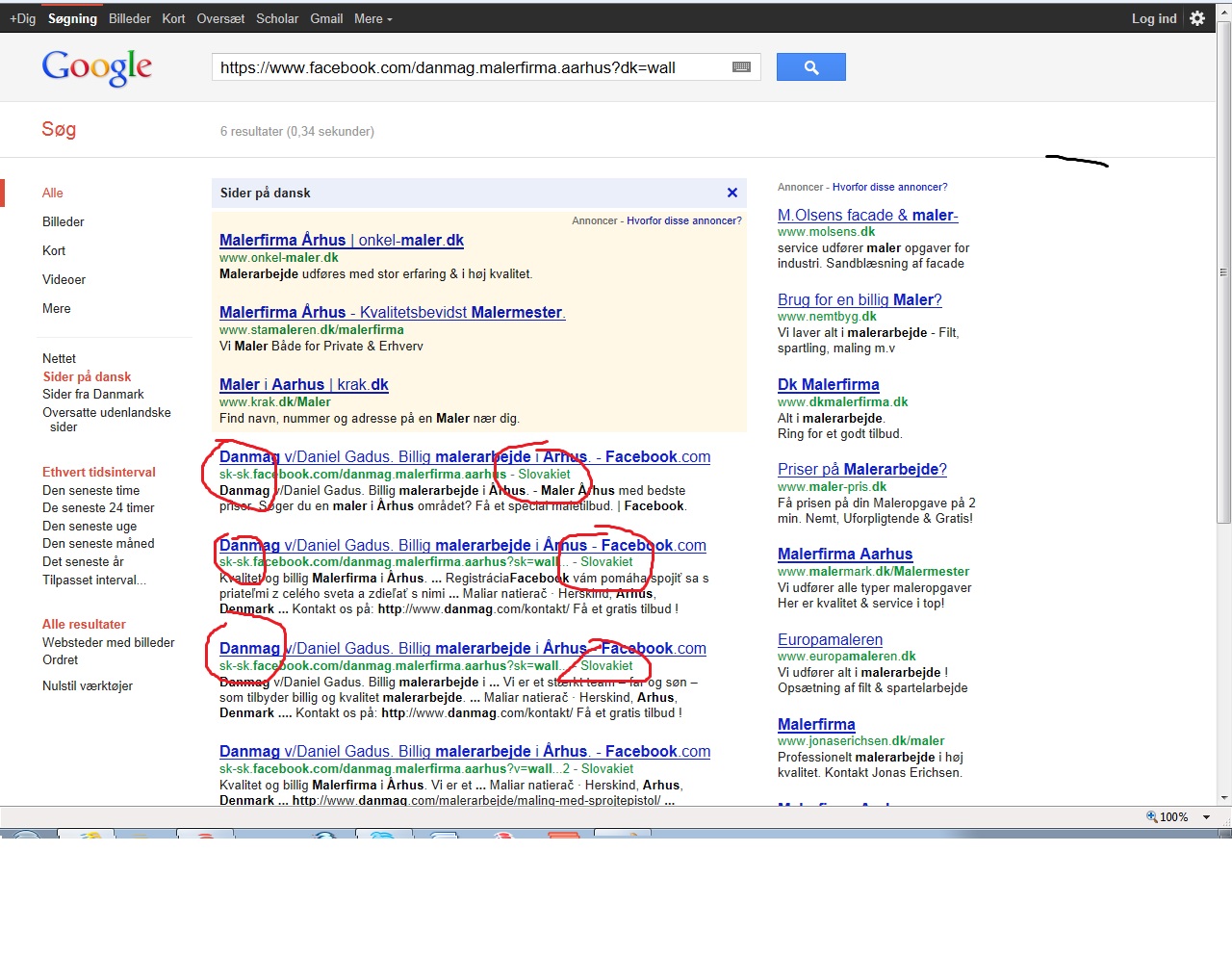The height and width of the screenshot is (955, 1232).
Task: Open Kort in the top navigation bar
Action: click(173, 18)
